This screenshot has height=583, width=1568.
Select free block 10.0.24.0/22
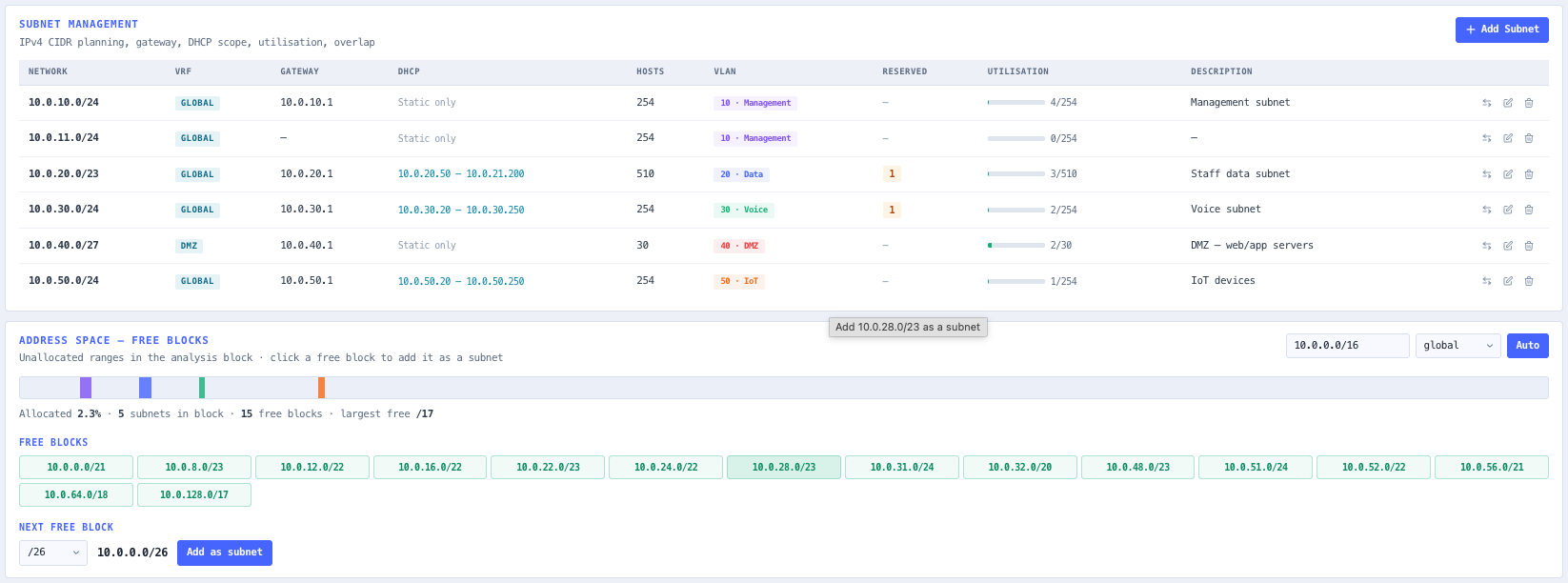[666, 467]
